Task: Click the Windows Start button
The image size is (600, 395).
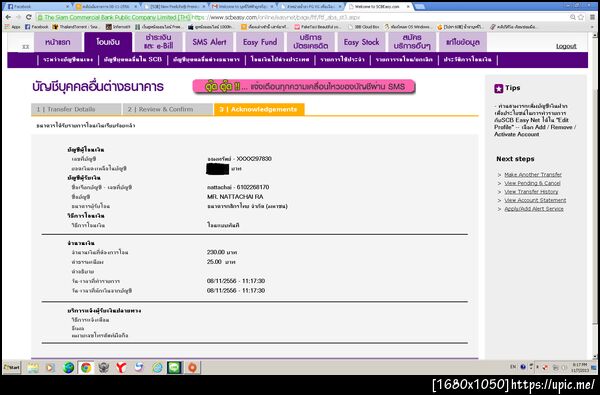Action: click(x=11, y=367)
